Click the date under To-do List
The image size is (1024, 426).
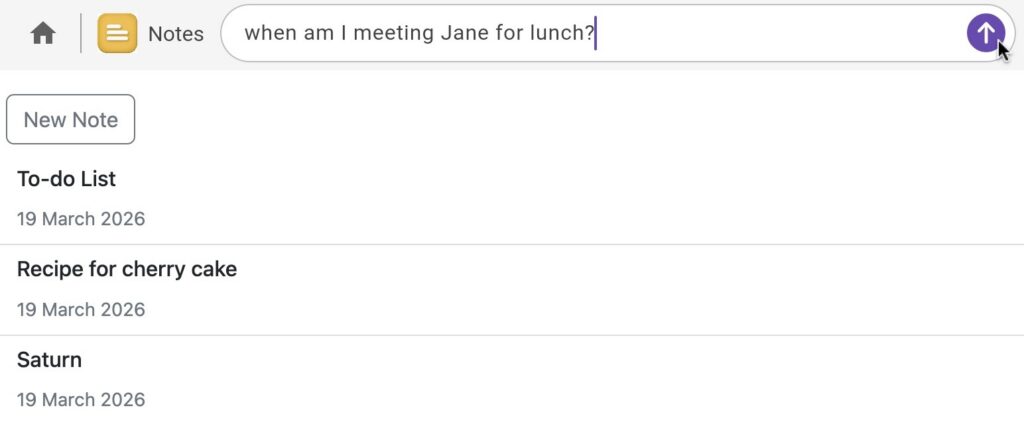(x=81, y=219)
